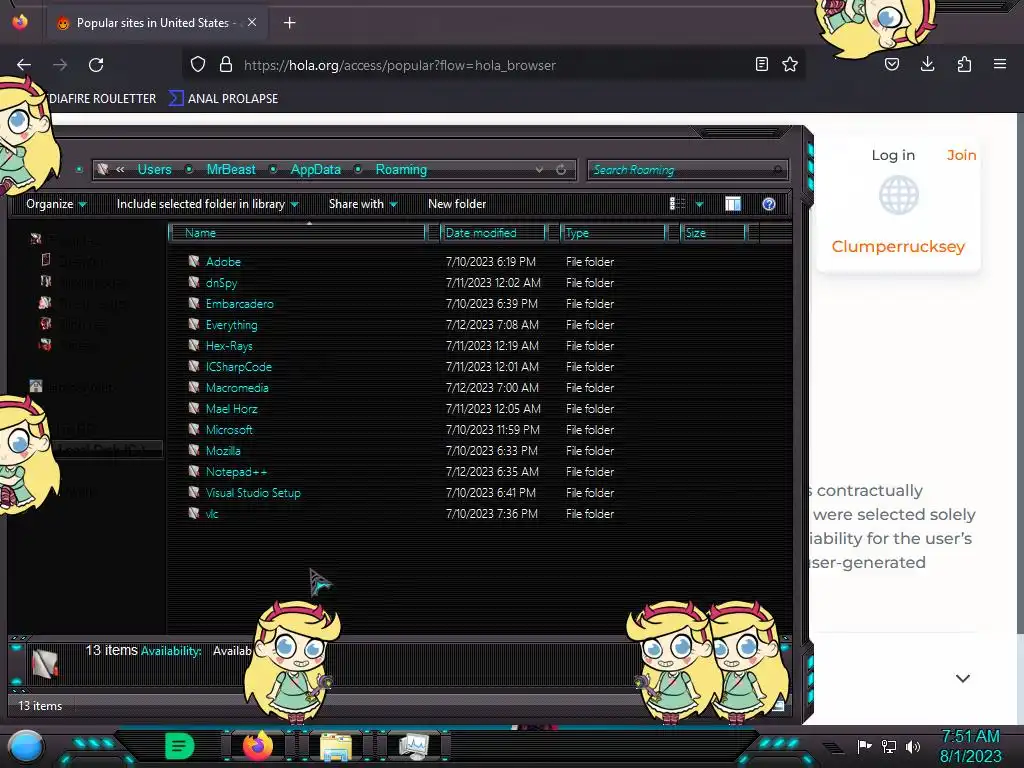The image size is (1024, 768).
Task: Open File Explorer from the taskbar
Action: pos(336,747)
